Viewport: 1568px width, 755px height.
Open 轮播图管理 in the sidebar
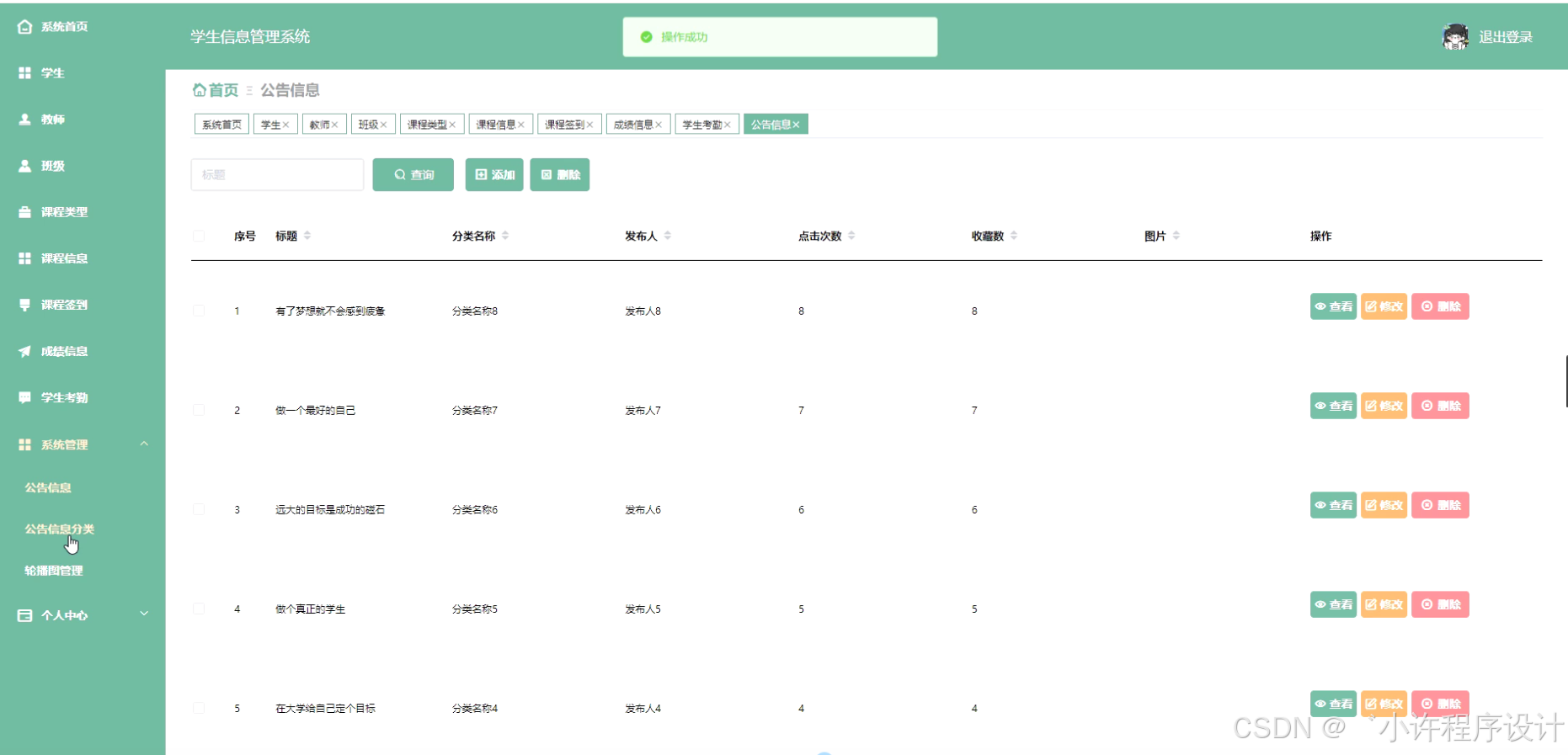pyautogui.click(x=54, y=571)
